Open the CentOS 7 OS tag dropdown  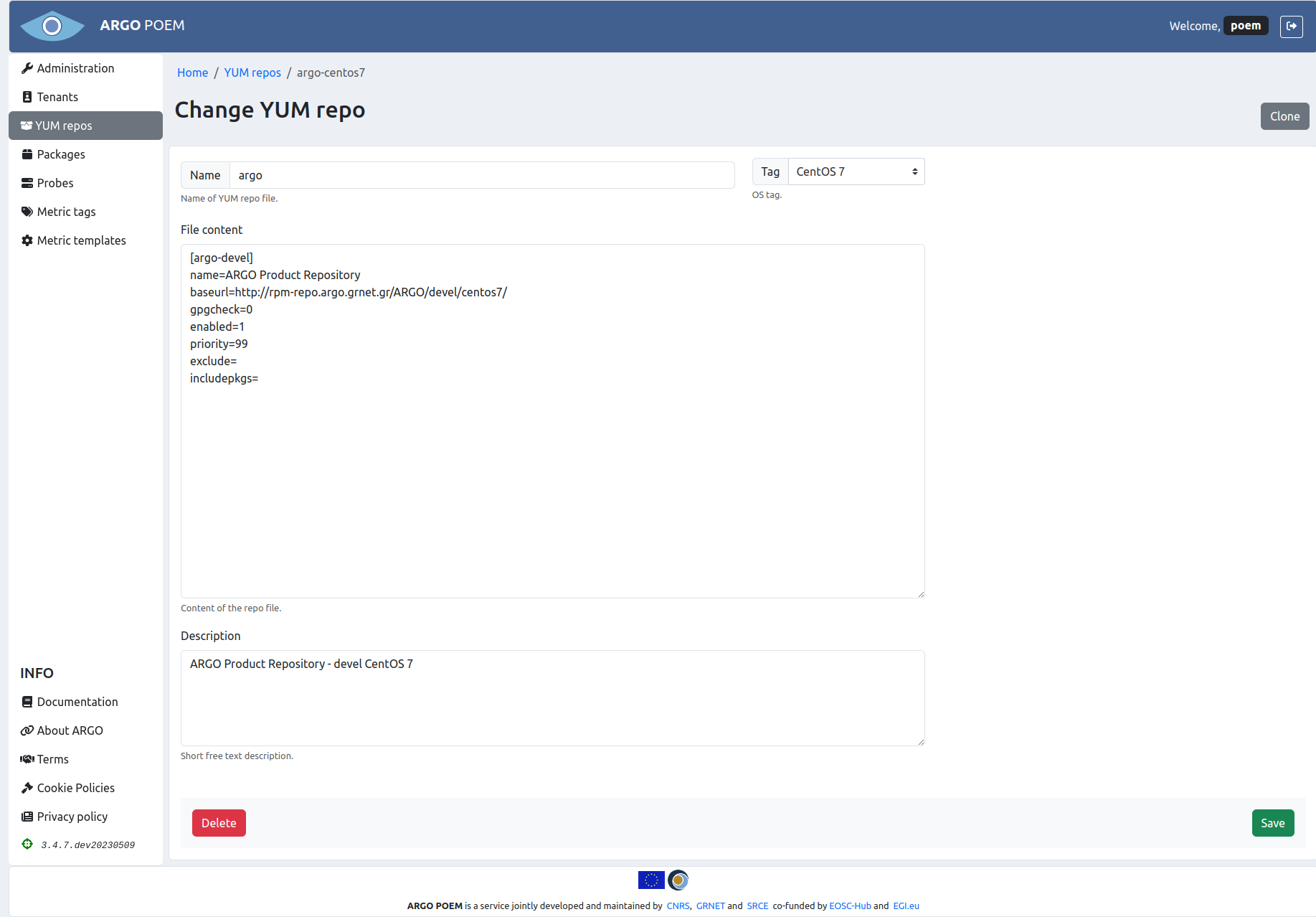[855, 171]
